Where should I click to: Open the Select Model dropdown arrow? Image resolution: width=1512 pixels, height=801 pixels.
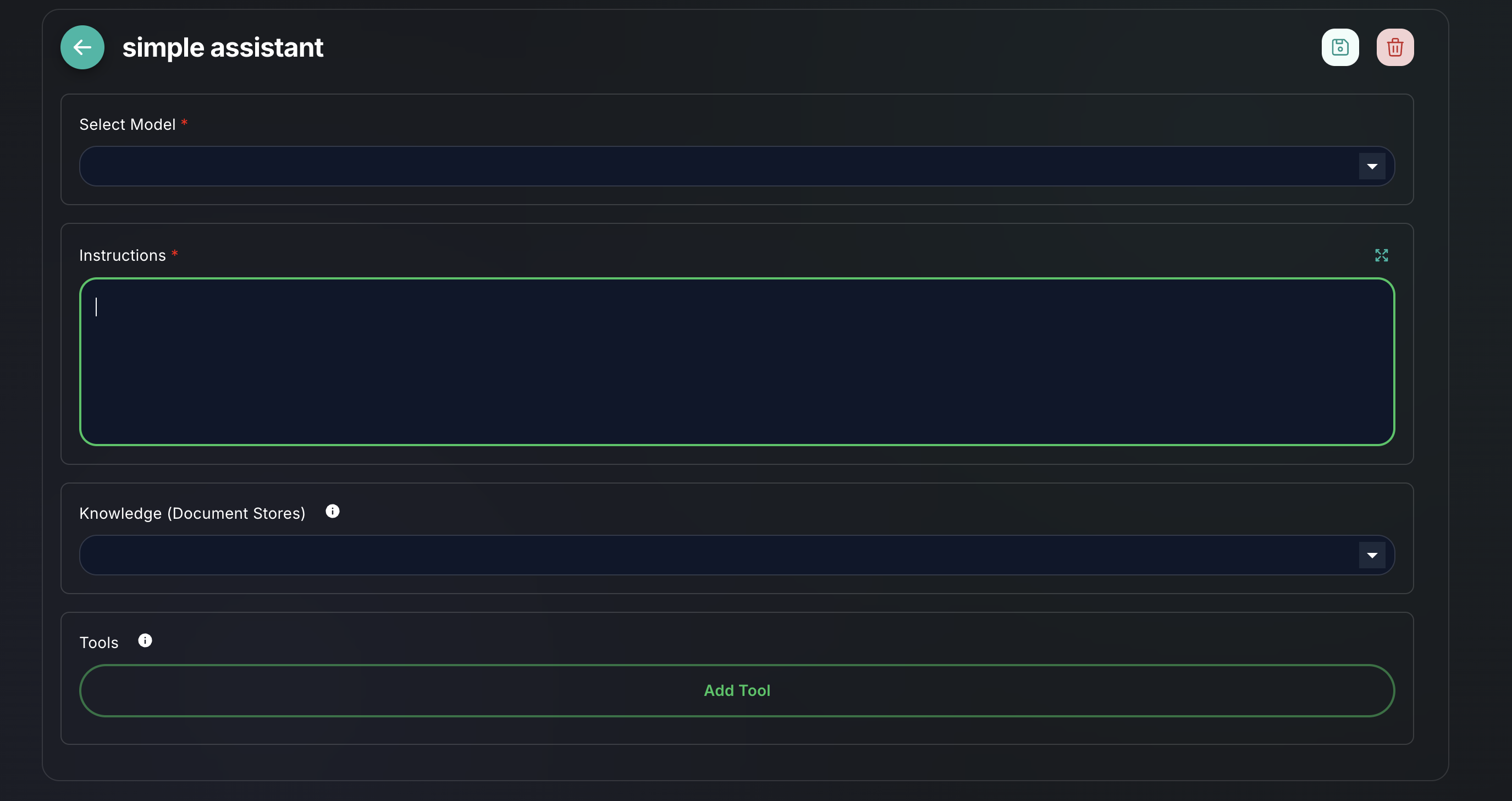coord(1372,166)
